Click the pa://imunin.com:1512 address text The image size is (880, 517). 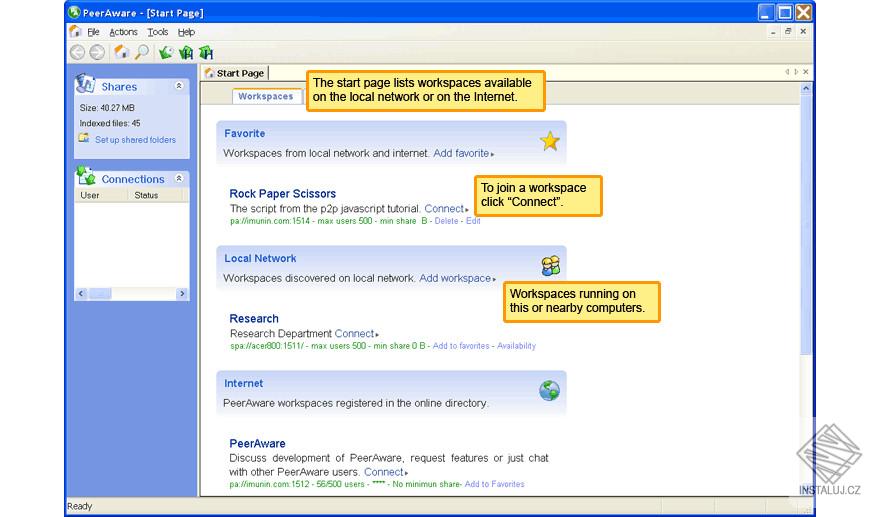click(270, 484)
